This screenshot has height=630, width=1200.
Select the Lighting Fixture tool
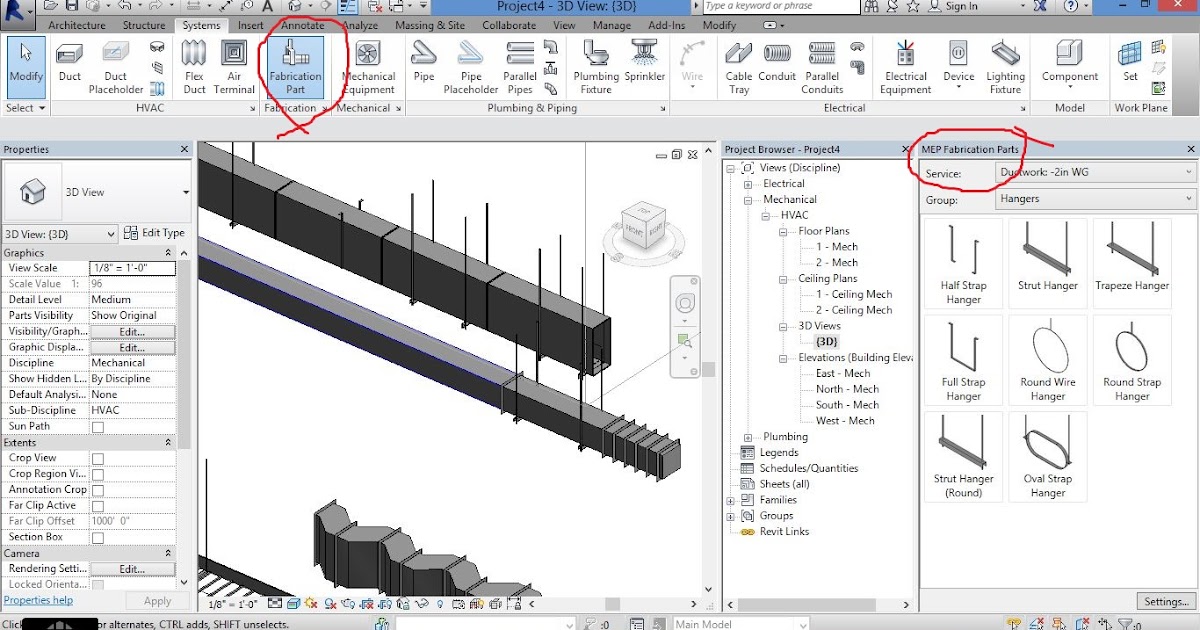tap(1005, 67)
